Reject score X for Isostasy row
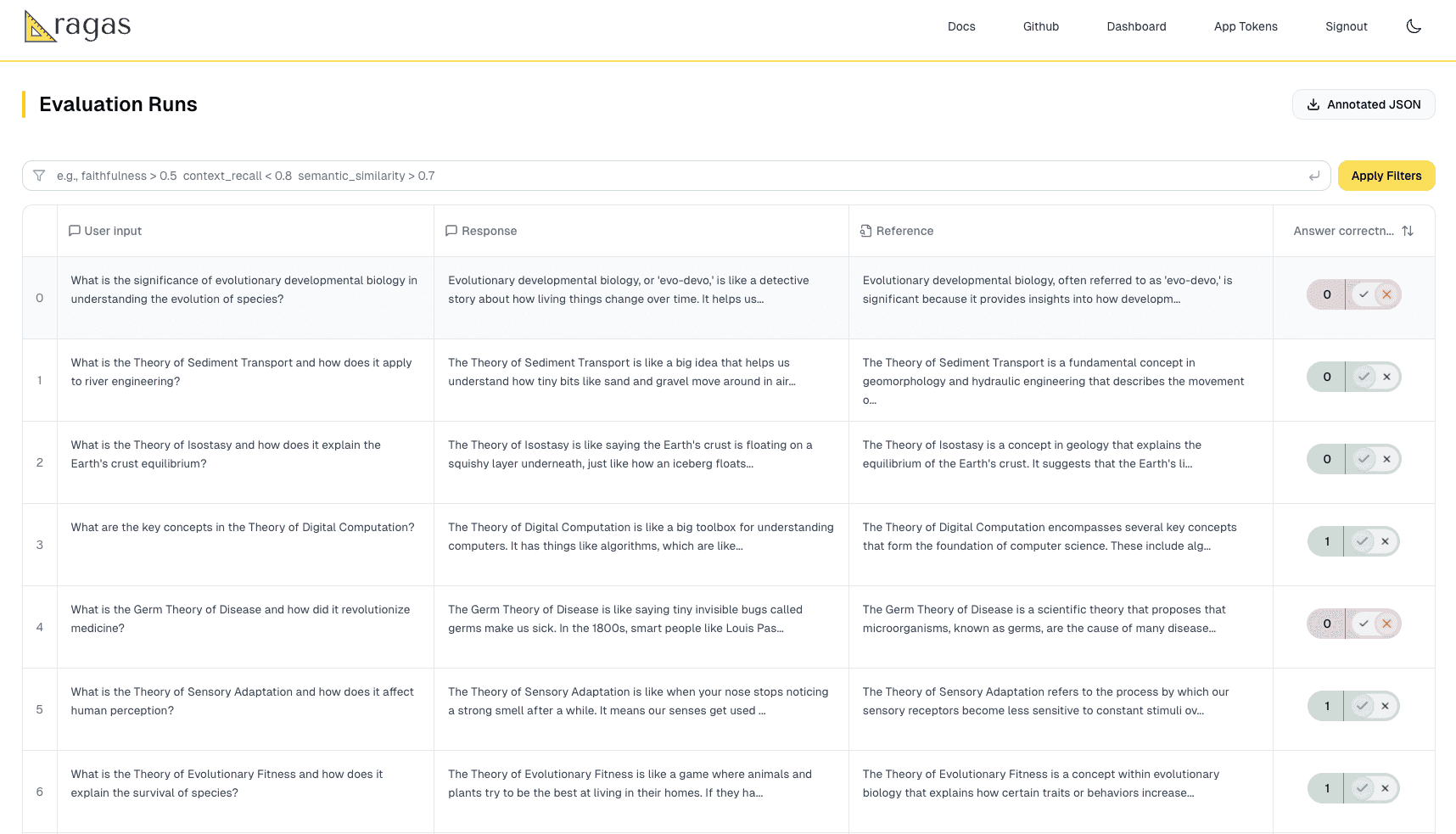The width and height of the screenshot is (1456, 834). click(1386, 459)
